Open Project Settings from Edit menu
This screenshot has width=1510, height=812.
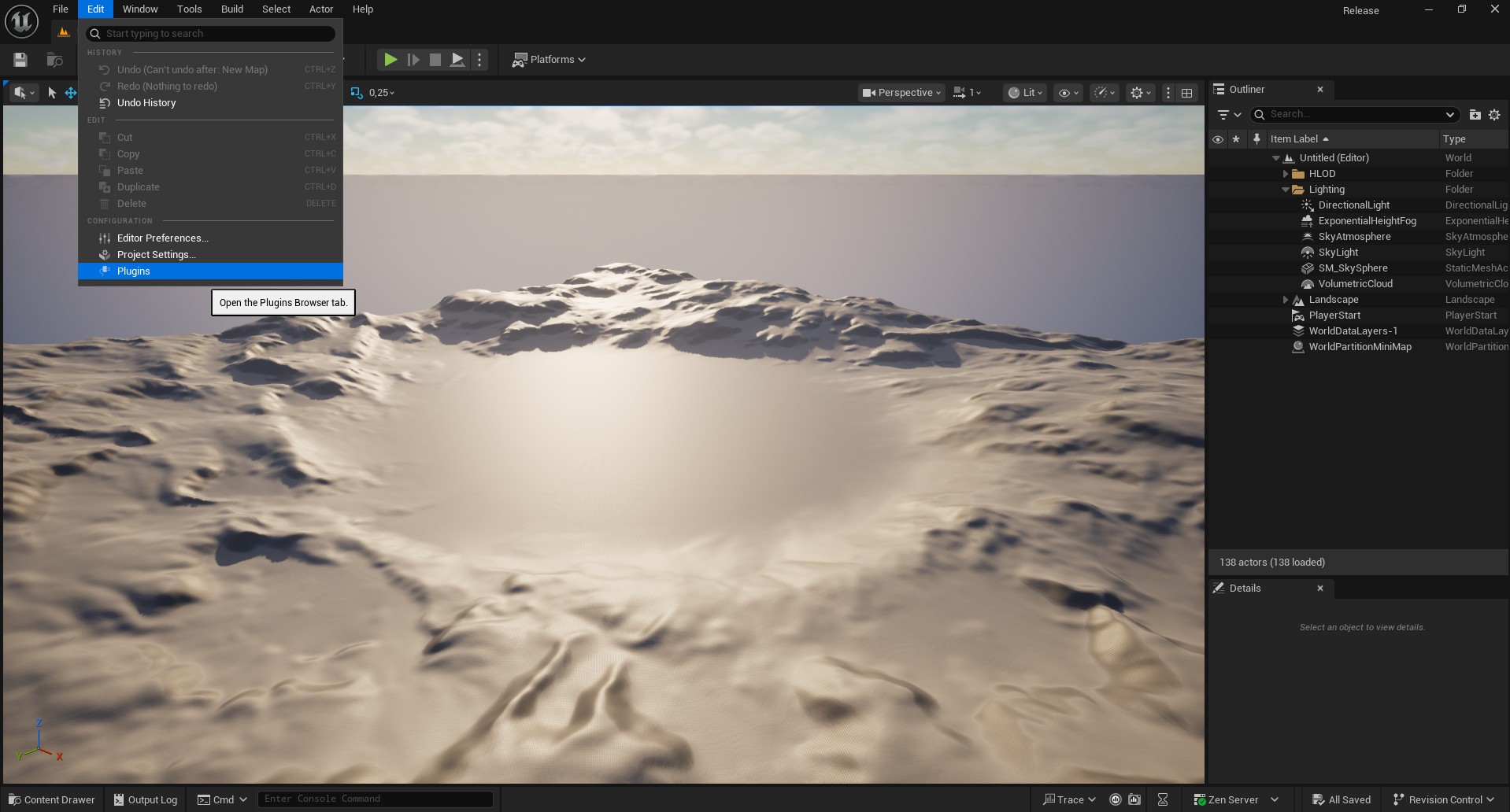(x=210, y=255)
